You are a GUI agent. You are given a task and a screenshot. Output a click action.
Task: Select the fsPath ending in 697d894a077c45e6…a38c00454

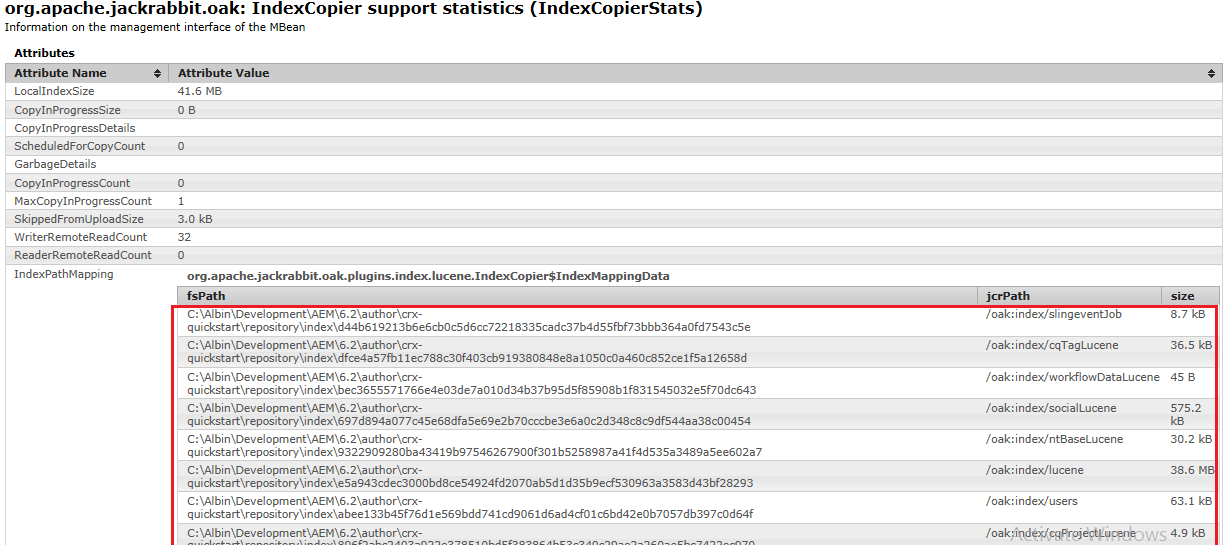click(469, 415)
